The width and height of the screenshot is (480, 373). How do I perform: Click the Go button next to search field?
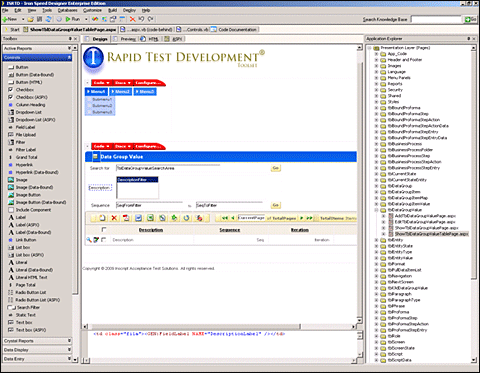click(x=275, y=168)
